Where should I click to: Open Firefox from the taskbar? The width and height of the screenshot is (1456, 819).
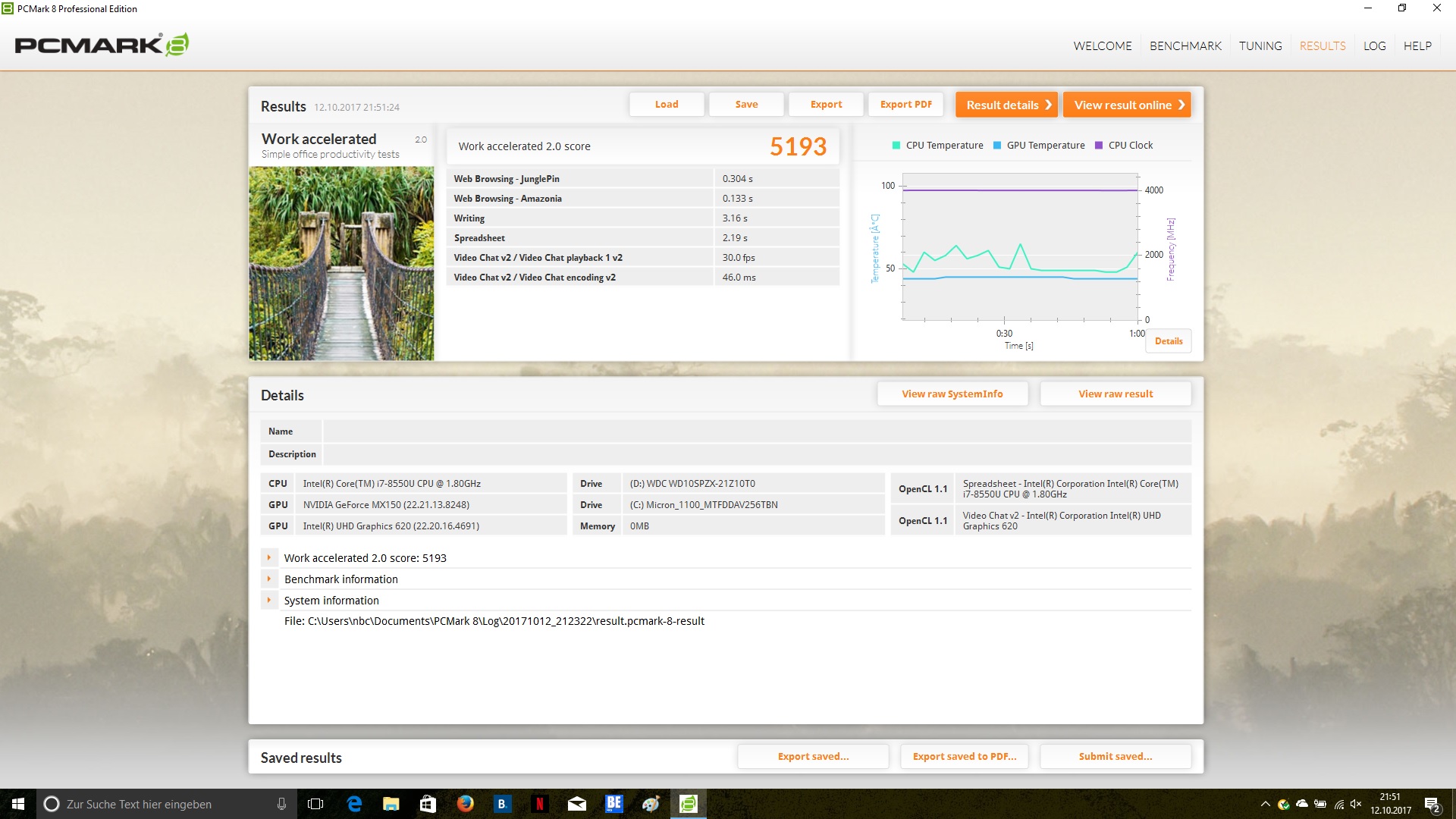[x=465, y=804]
